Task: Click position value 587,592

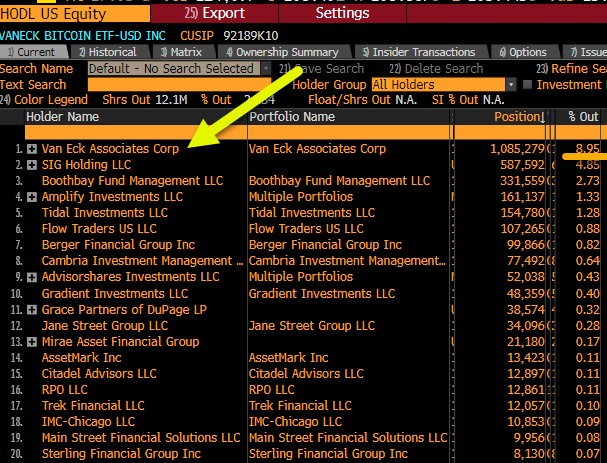Action: pyautogui.click(x=523, y=165)
